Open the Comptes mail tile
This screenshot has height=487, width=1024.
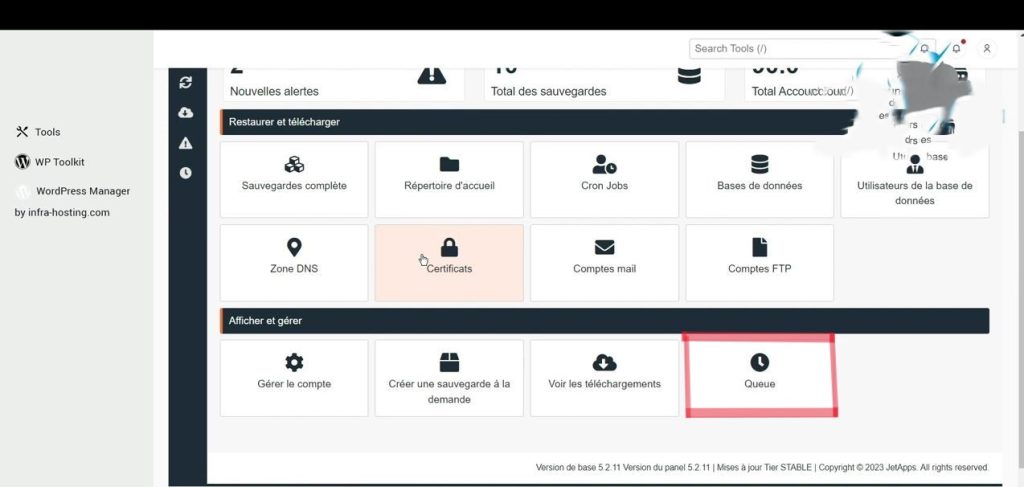(604, 263)
